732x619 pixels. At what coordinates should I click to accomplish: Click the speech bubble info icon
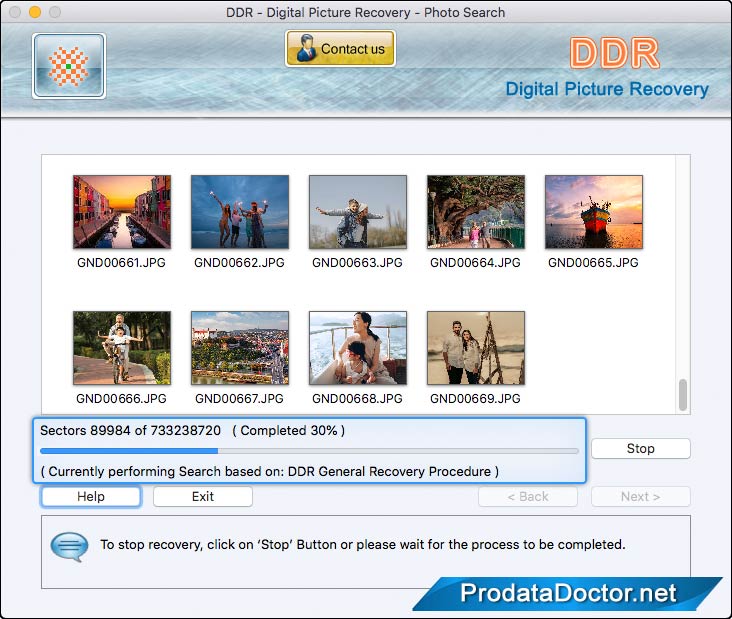(x=69, y=546)
